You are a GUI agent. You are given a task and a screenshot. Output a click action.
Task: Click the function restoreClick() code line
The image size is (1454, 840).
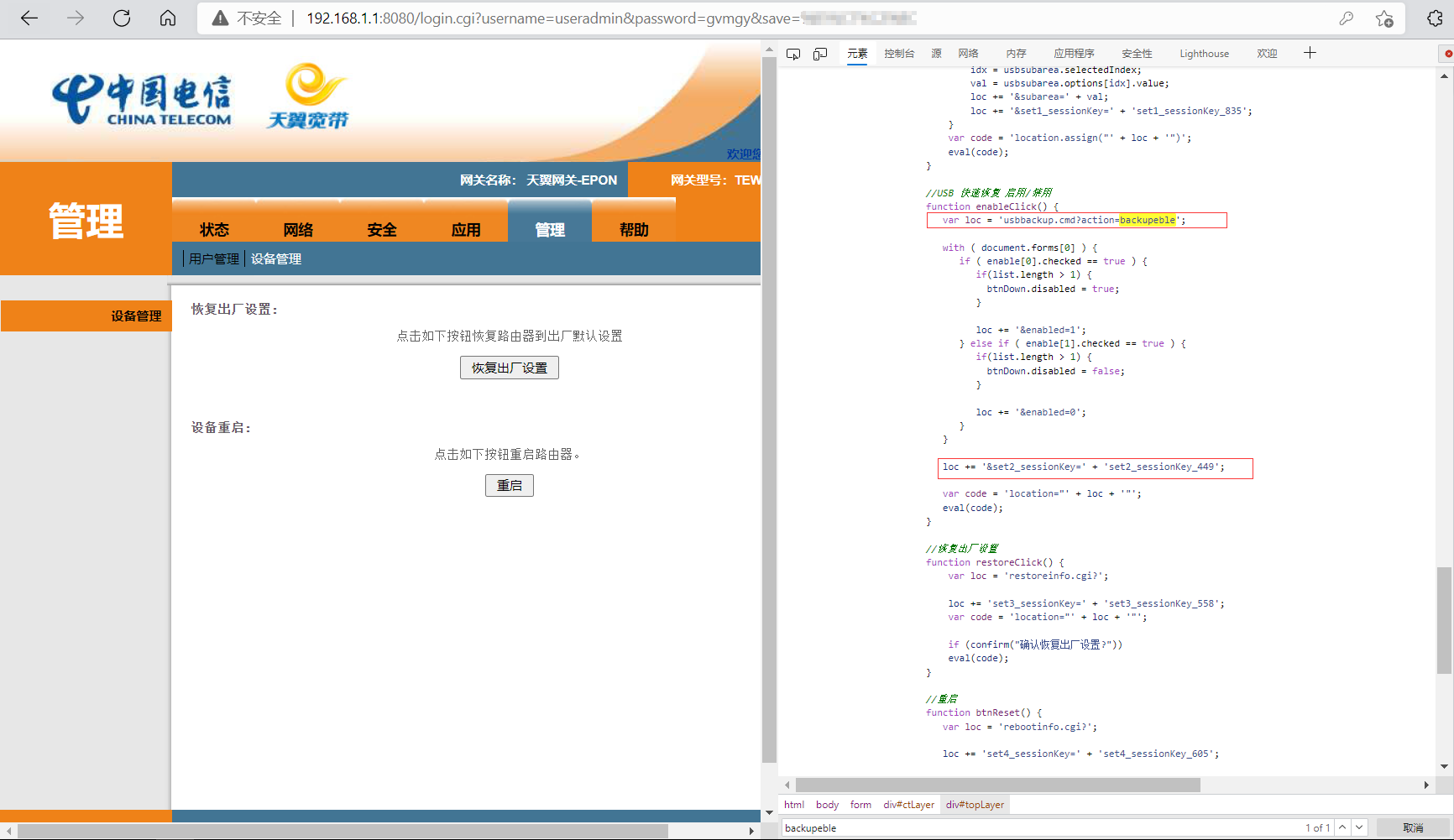[x=995, y=562]
